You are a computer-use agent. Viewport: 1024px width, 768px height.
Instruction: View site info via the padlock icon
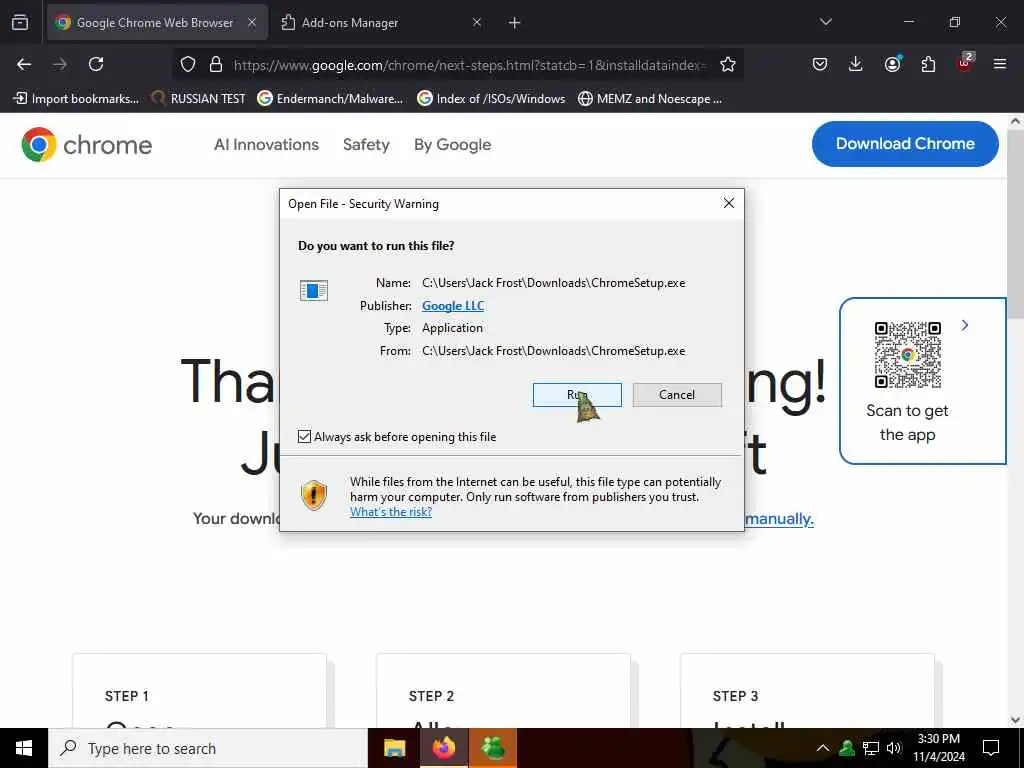point(216,64)
